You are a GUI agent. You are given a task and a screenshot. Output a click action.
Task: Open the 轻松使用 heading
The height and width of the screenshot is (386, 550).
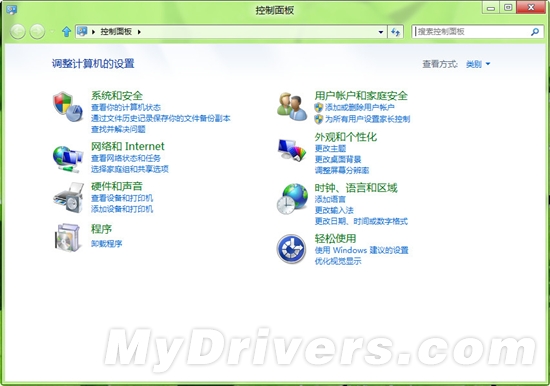[335, 239]
